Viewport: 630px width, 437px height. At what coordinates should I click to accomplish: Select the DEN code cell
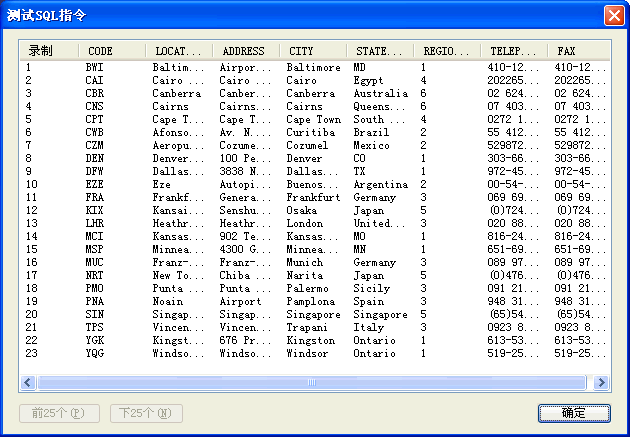point(94,158)
